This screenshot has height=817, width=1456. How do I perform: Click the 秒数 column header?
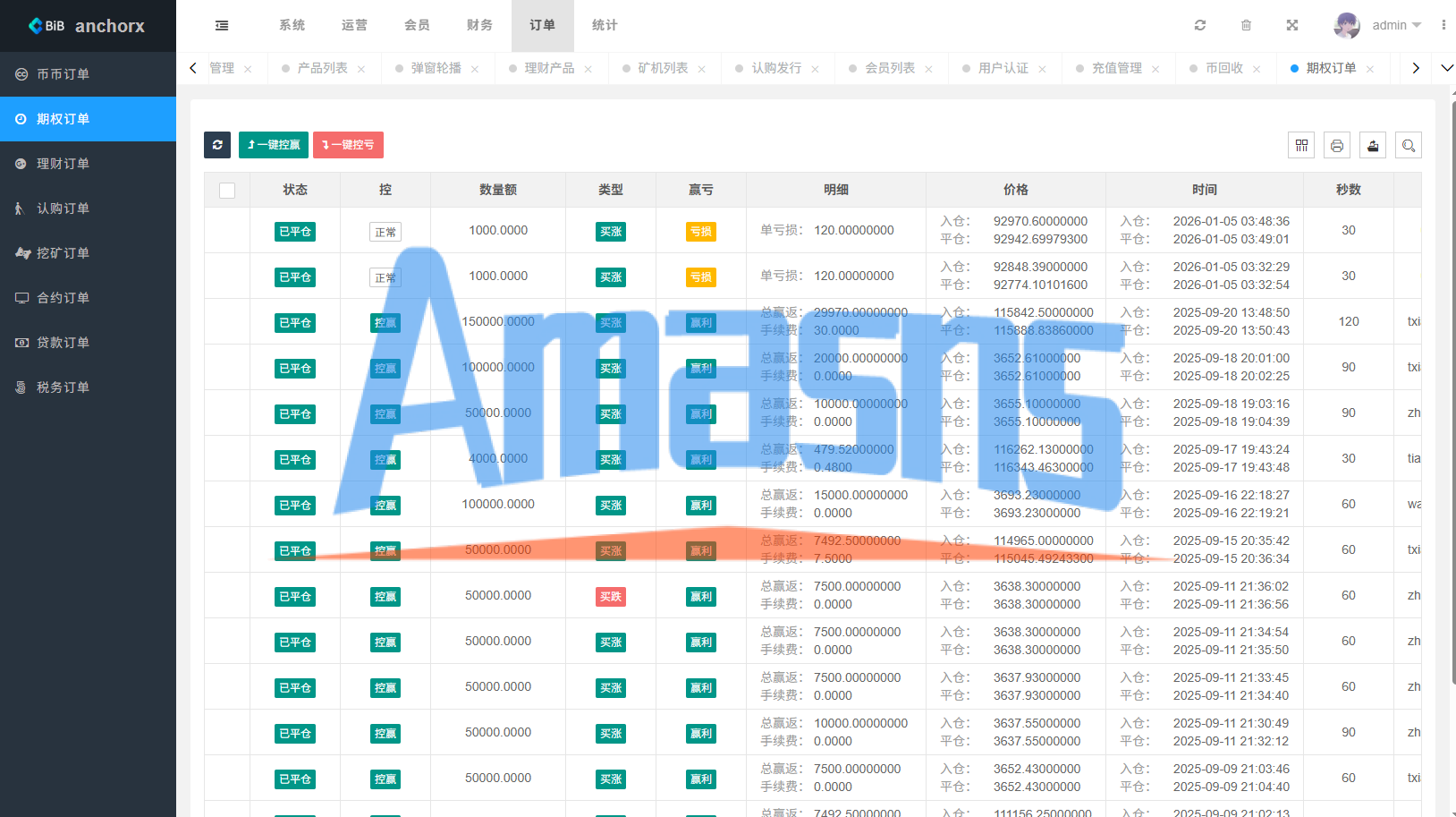point(1349,190)
